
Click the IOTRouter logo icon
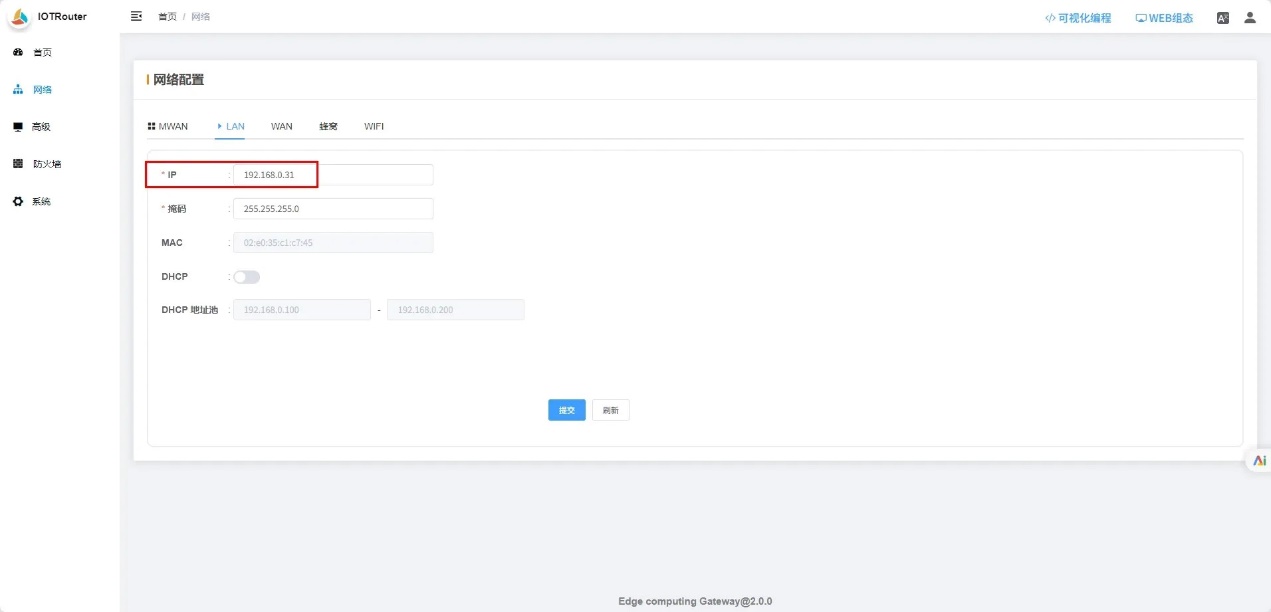tap(20, 17)
